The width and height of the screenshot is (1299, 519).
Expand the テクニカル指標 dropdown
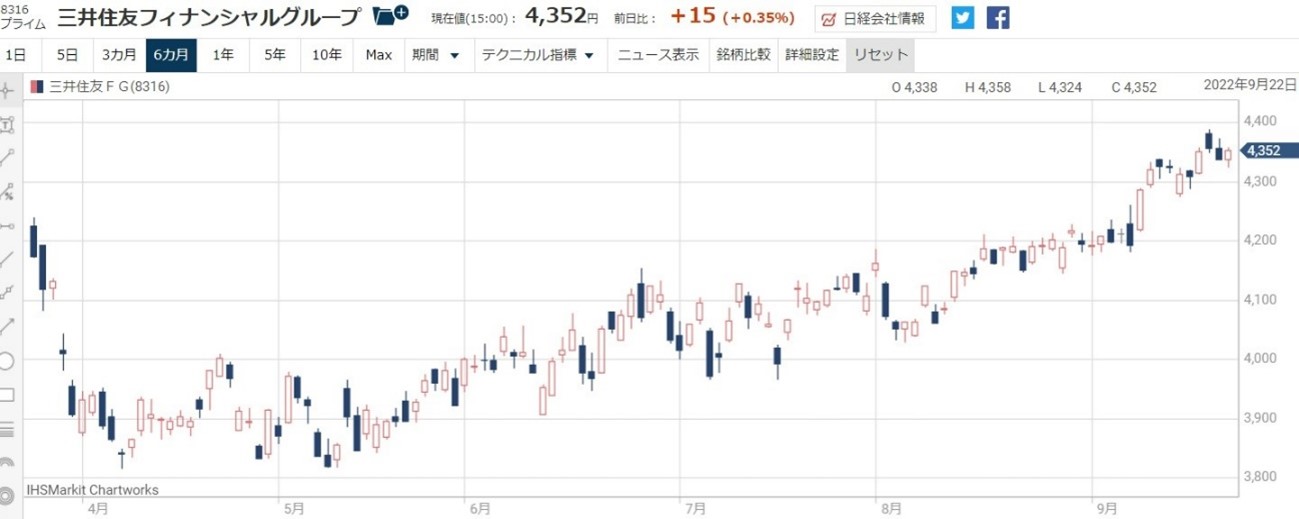coord(538,55)
